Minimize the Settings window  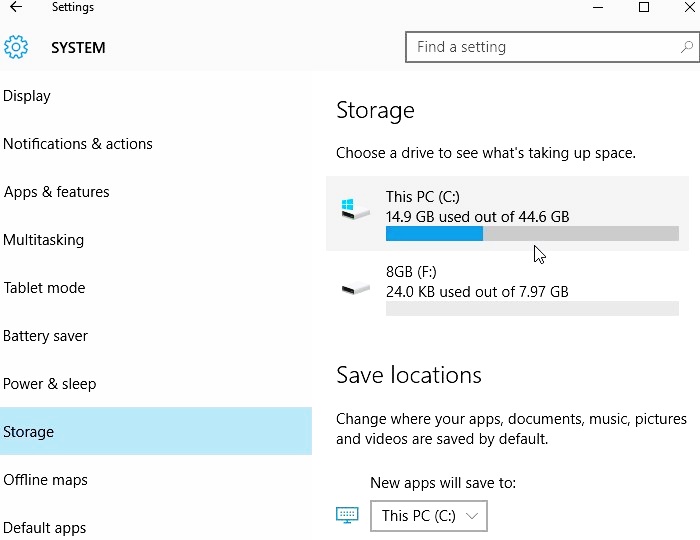[598, 7]
